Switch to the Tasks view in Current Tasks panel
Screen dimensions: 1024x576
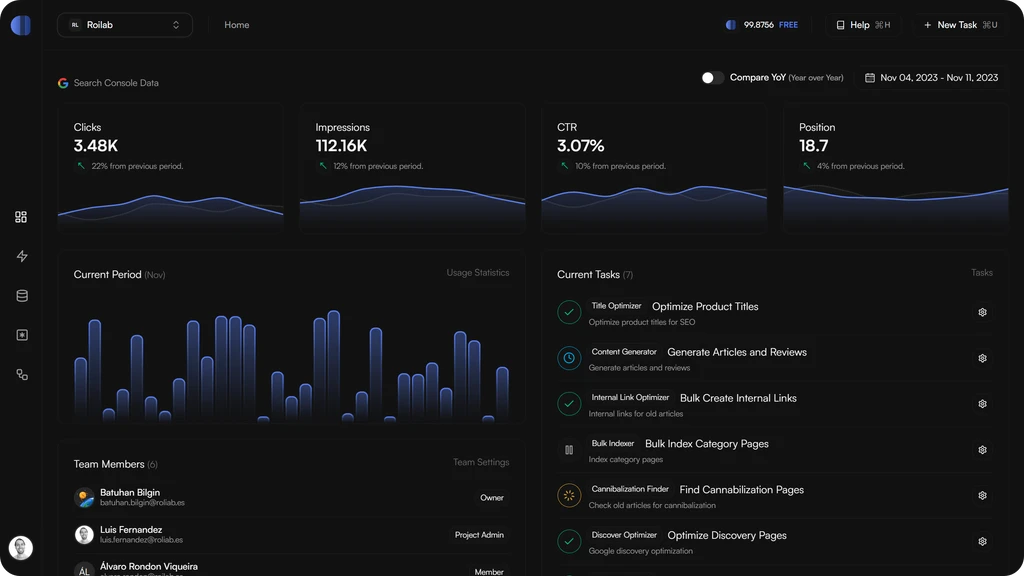point(981,272)
